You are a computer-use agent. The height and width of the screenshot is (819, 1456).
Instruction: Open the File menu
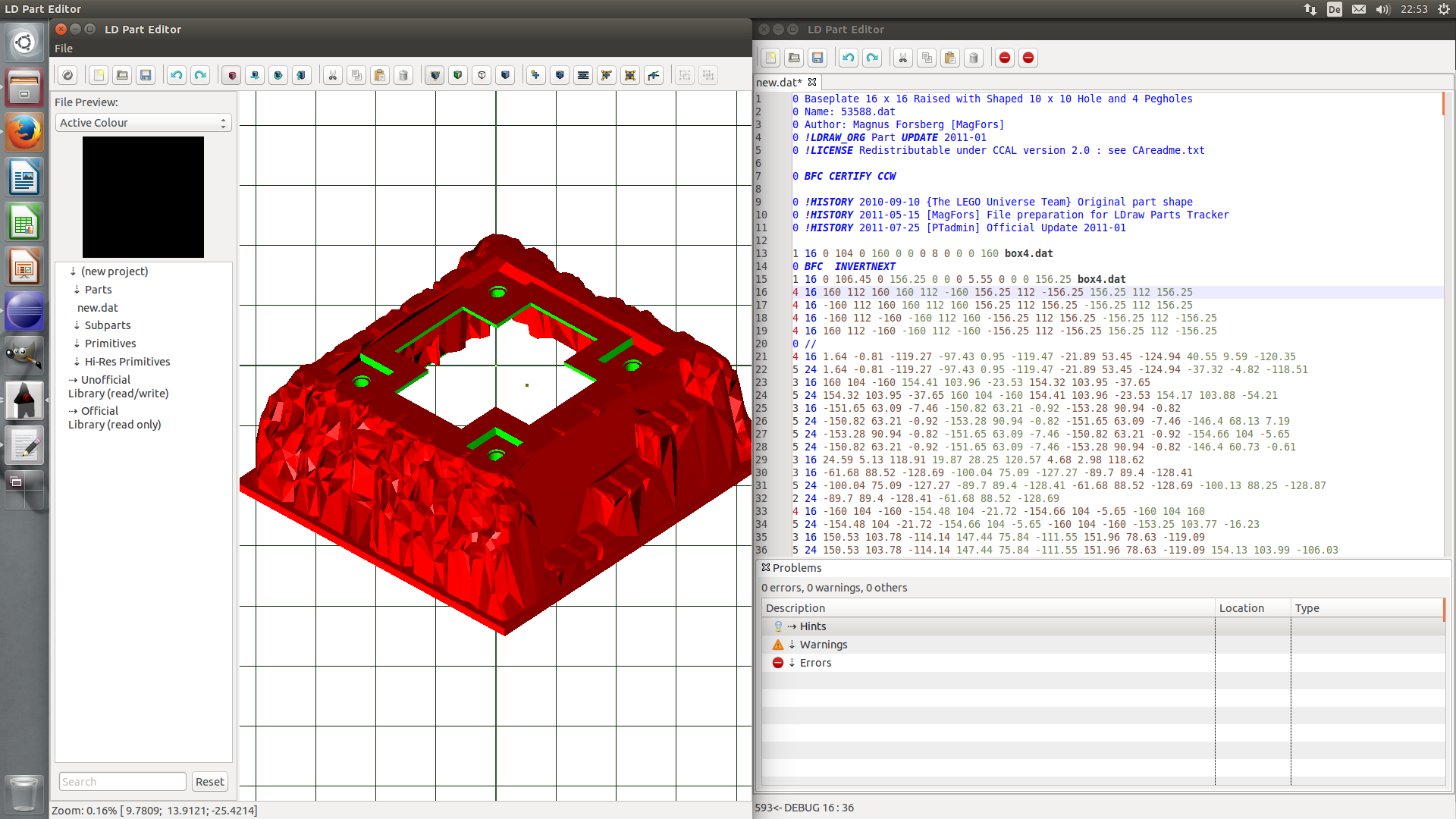[x=64, y=49]
